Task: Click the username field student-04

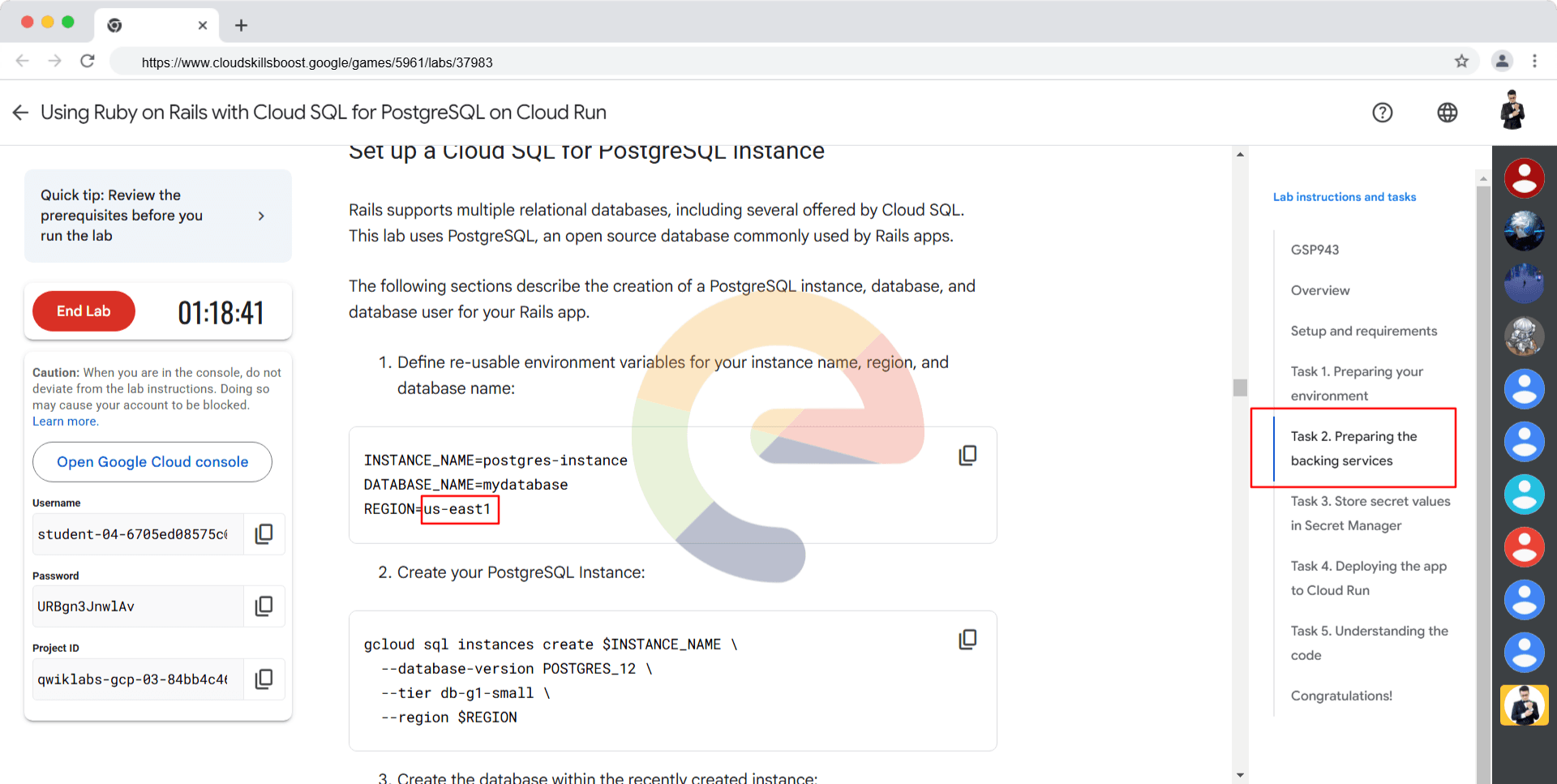Action: [138, 534]
